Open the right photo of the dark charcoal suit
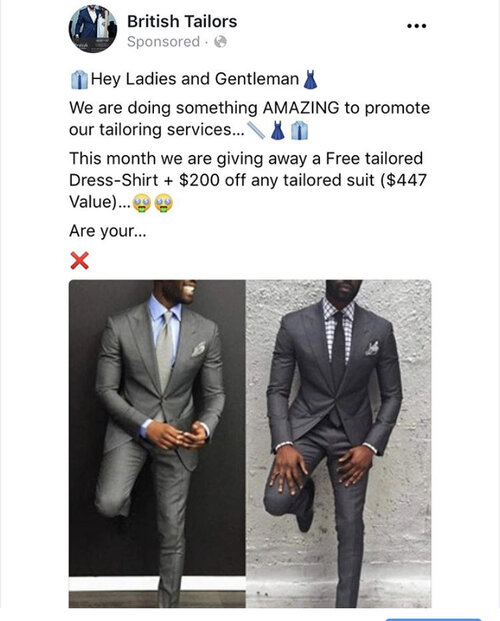 (339, 444)
